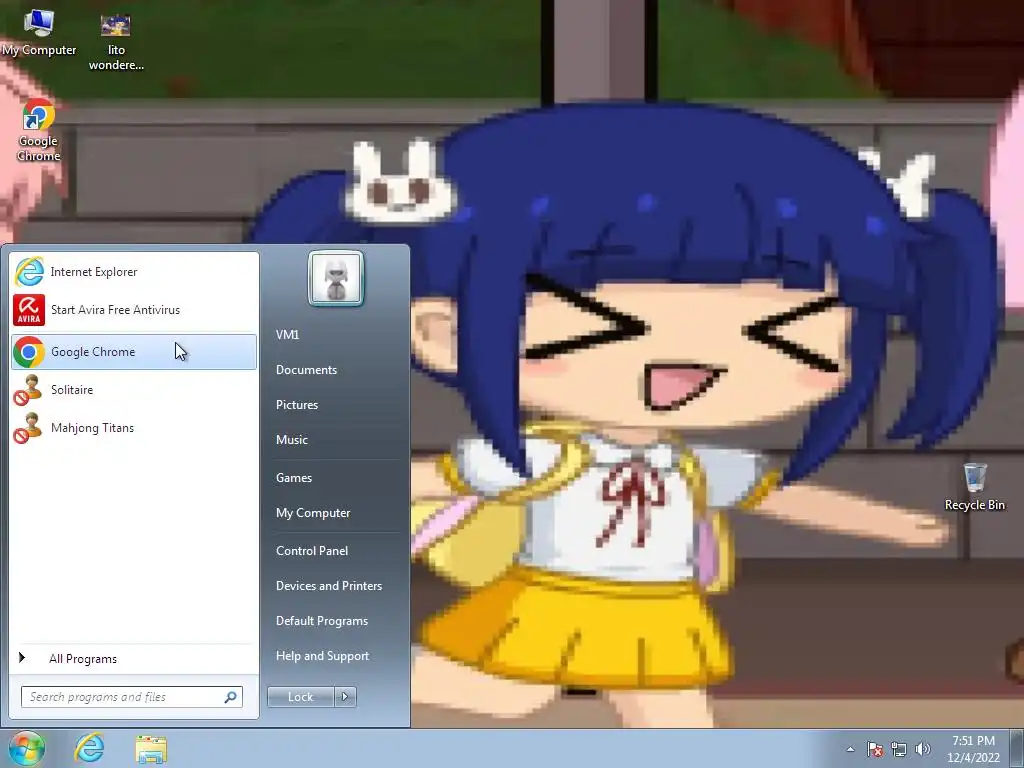Image resolution: width=1024 pixels, height=768 pixels.
Task: Open Control Panel
Action: coord(312,551)
